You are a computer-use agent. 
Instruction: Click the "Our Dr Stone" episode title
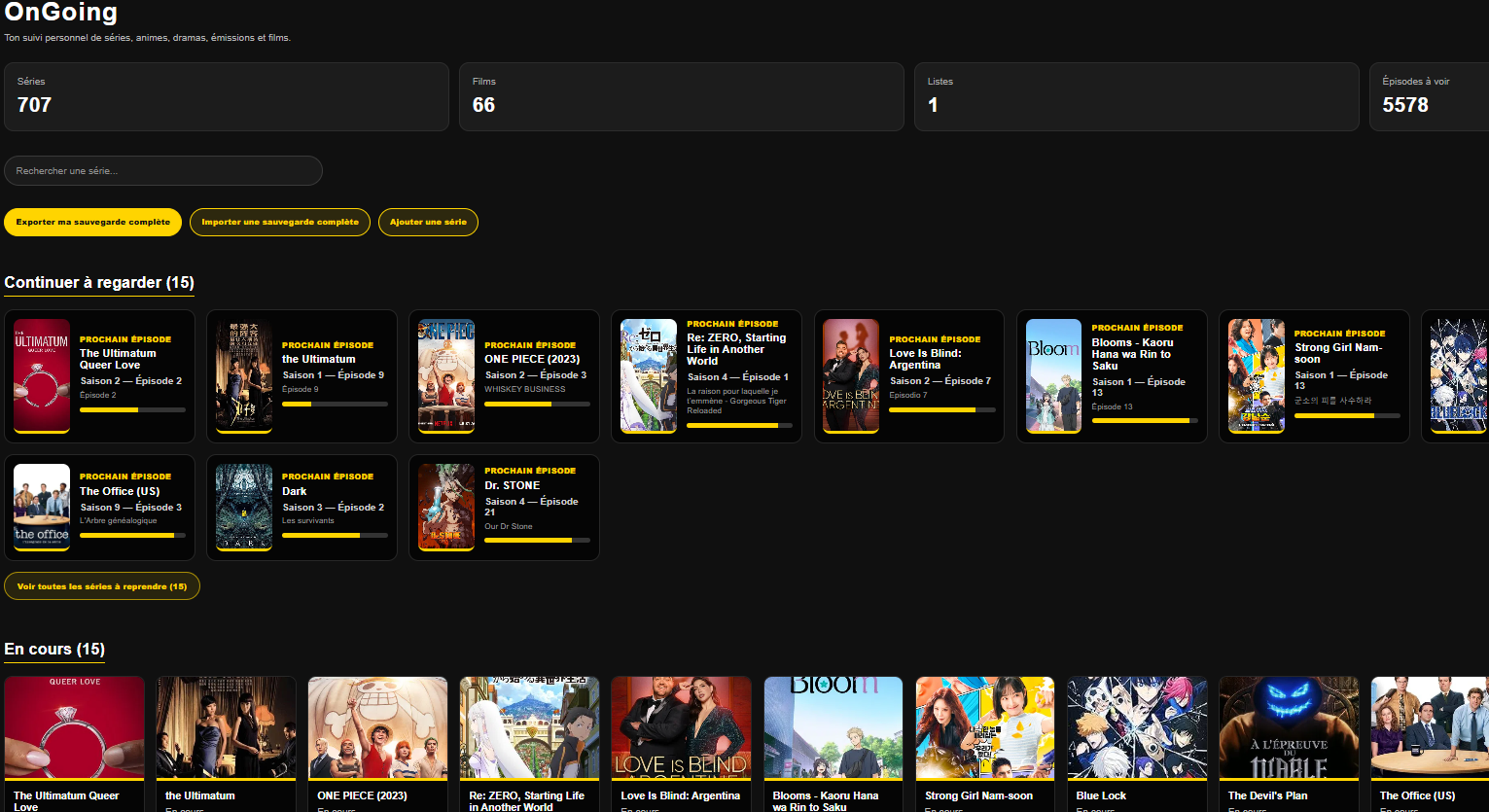(508, 527)
